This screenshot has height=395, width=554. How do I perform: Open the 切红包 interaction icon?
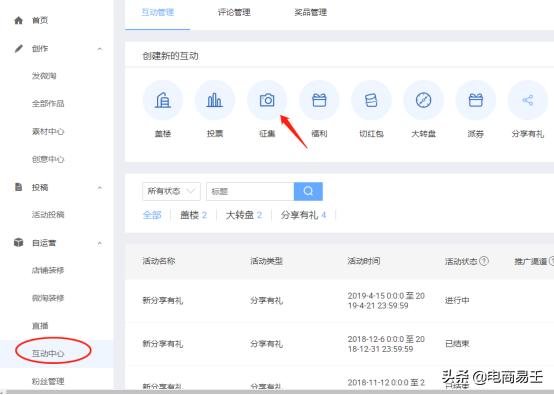point(371,100)
